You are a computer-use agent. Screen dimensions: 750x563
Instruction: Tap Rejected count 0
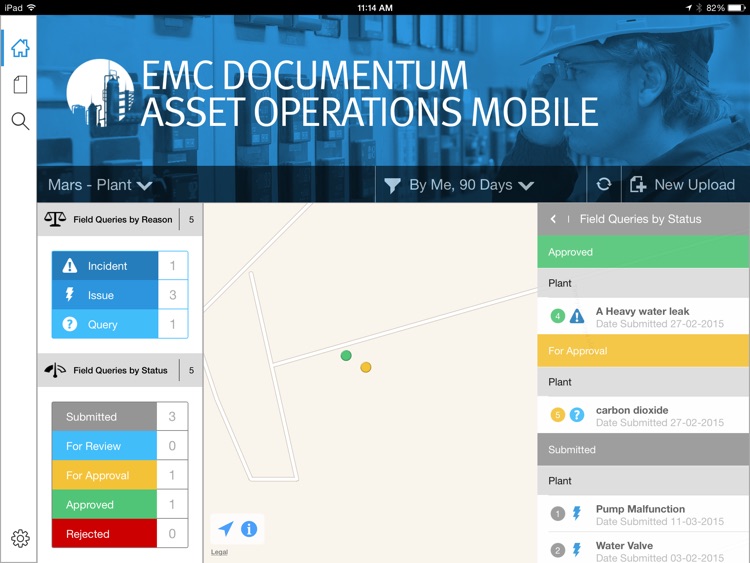[x=172, y=533]
